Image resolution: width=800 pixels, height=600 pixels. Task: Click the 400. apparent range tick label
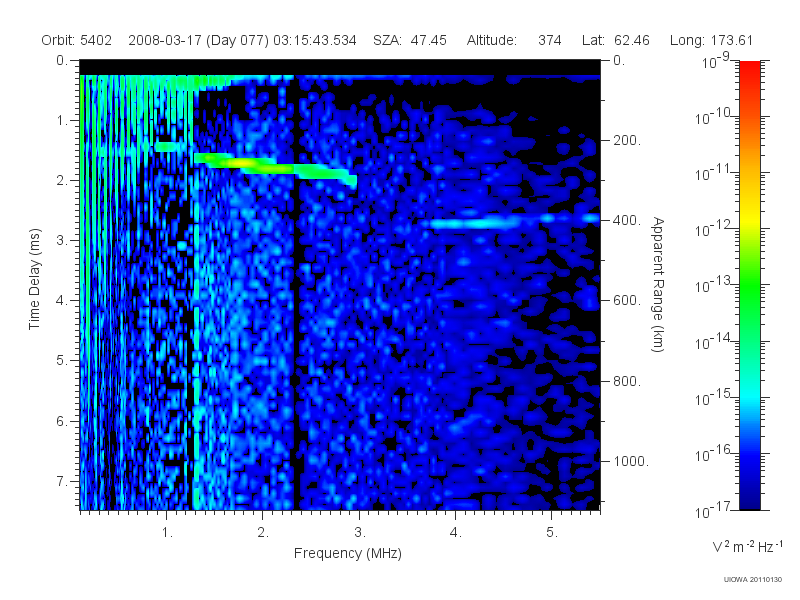coord(627,220)
